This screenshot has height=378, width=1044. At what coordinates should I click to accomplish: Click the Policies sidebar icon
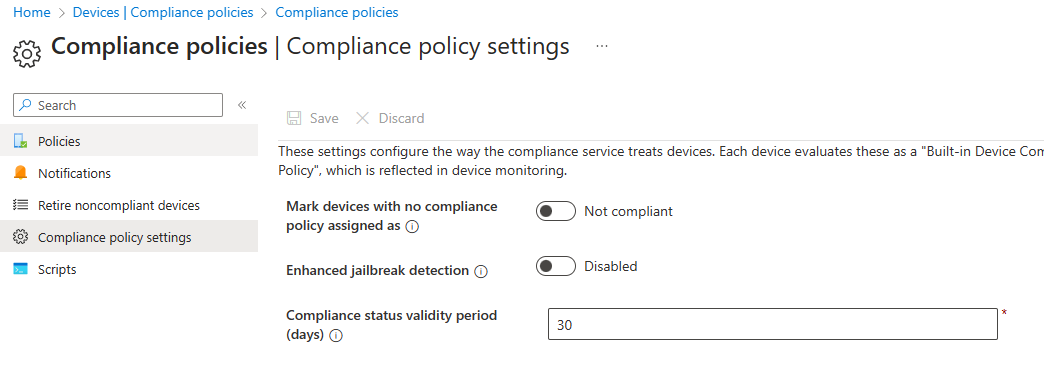pyautogui.click(x=21, y=141)
